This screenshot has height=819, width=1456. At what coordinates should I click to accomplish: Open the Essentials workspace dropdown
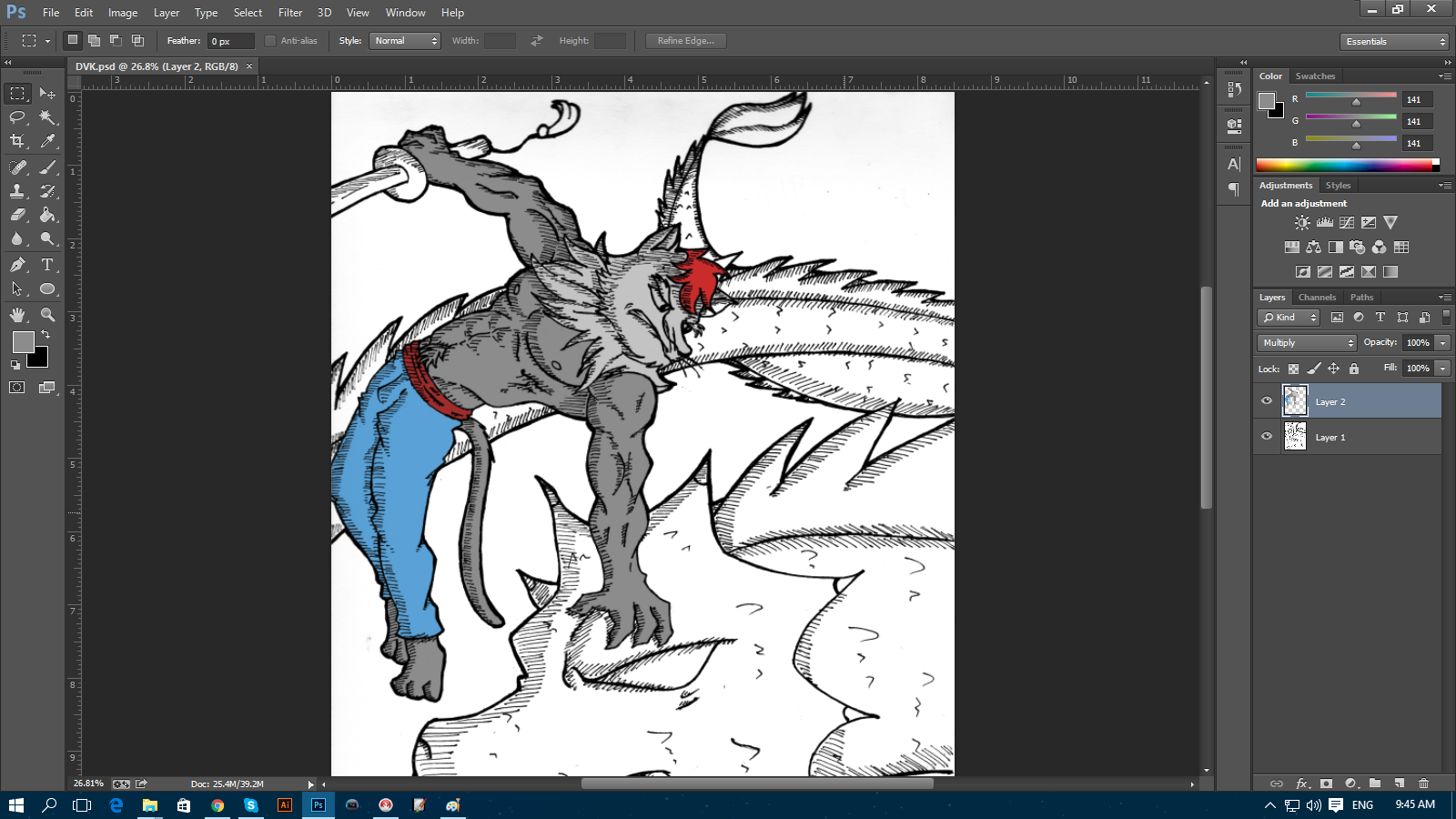pyautogui.click(x=1394, y=42)
